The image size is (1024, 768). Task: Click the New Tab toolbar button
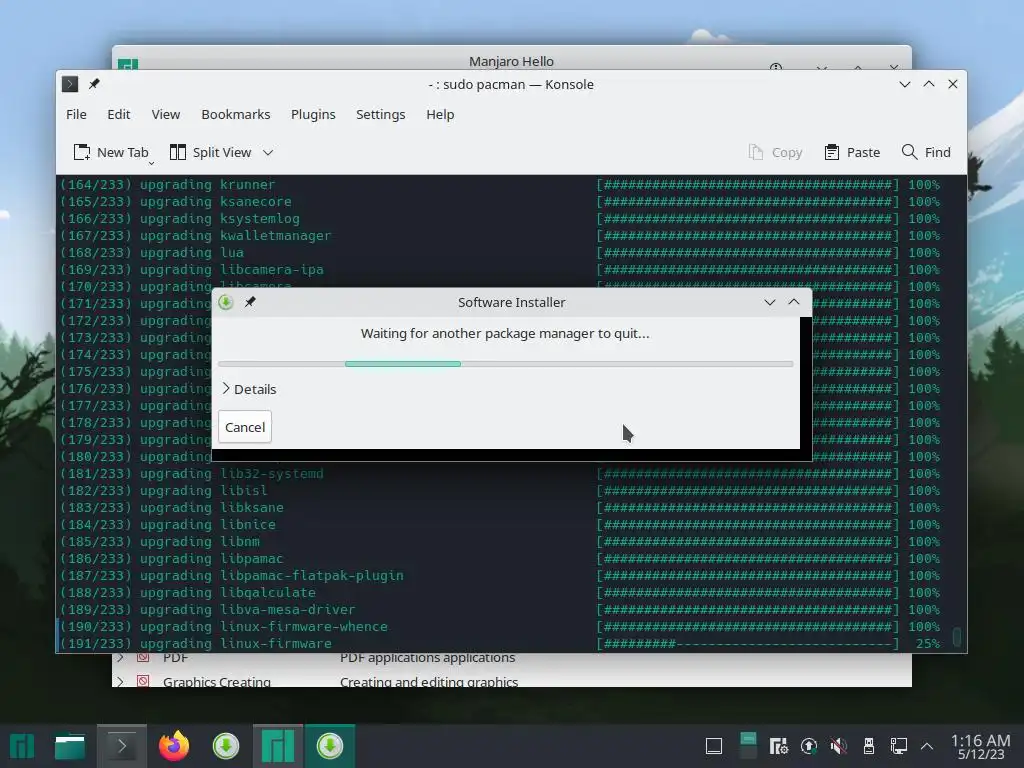coord(111,152)
